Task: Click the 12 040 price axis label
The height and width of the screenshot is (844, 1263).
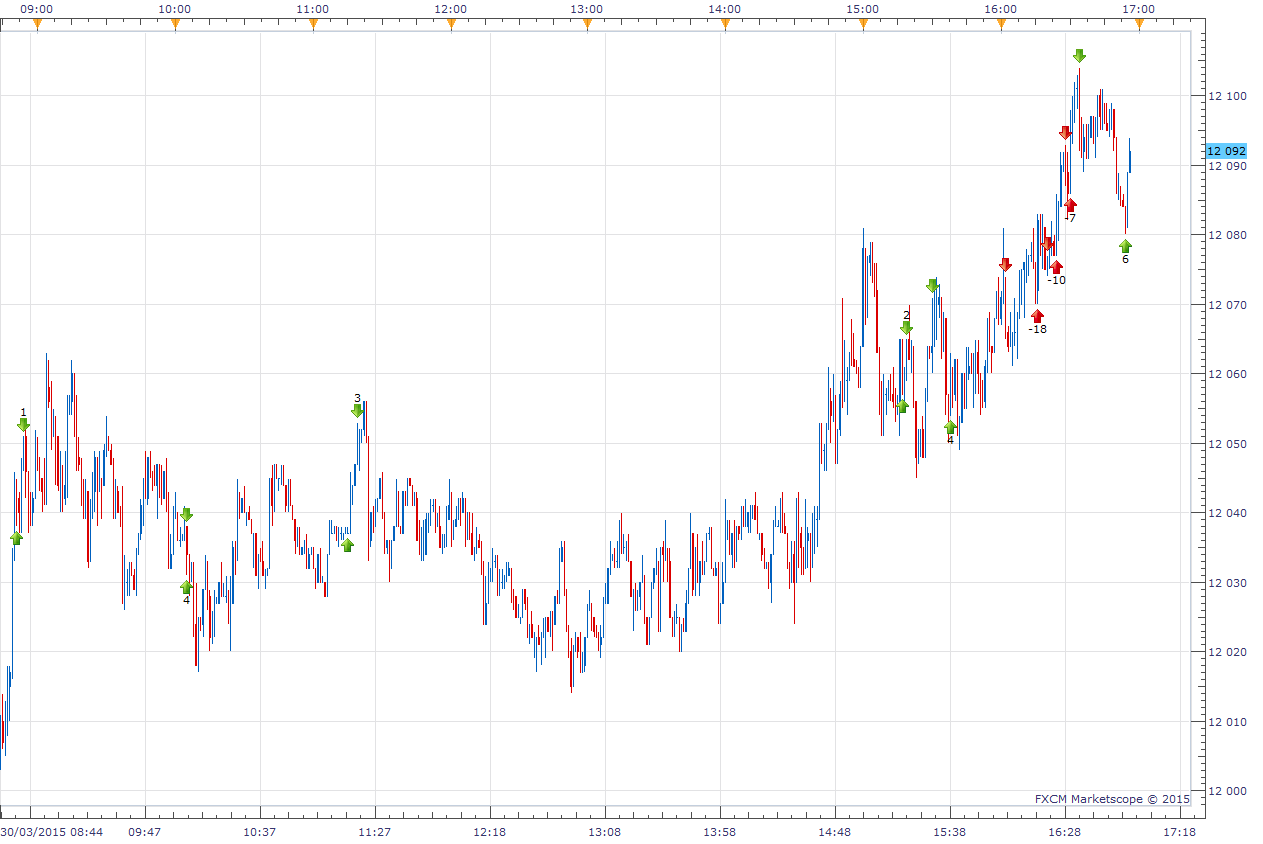Action: (1227, 513)
